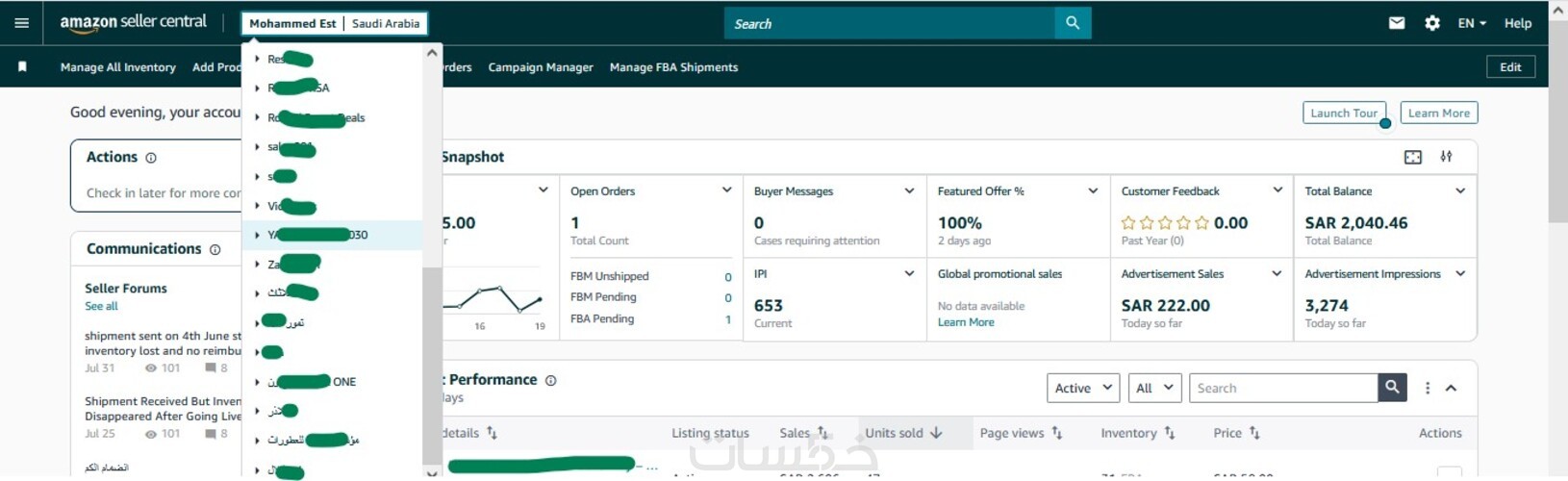The height and width of the screenshot is (481, 1568).
Task: Open the Active status filter dropdown
Action: pos(1083,388)
